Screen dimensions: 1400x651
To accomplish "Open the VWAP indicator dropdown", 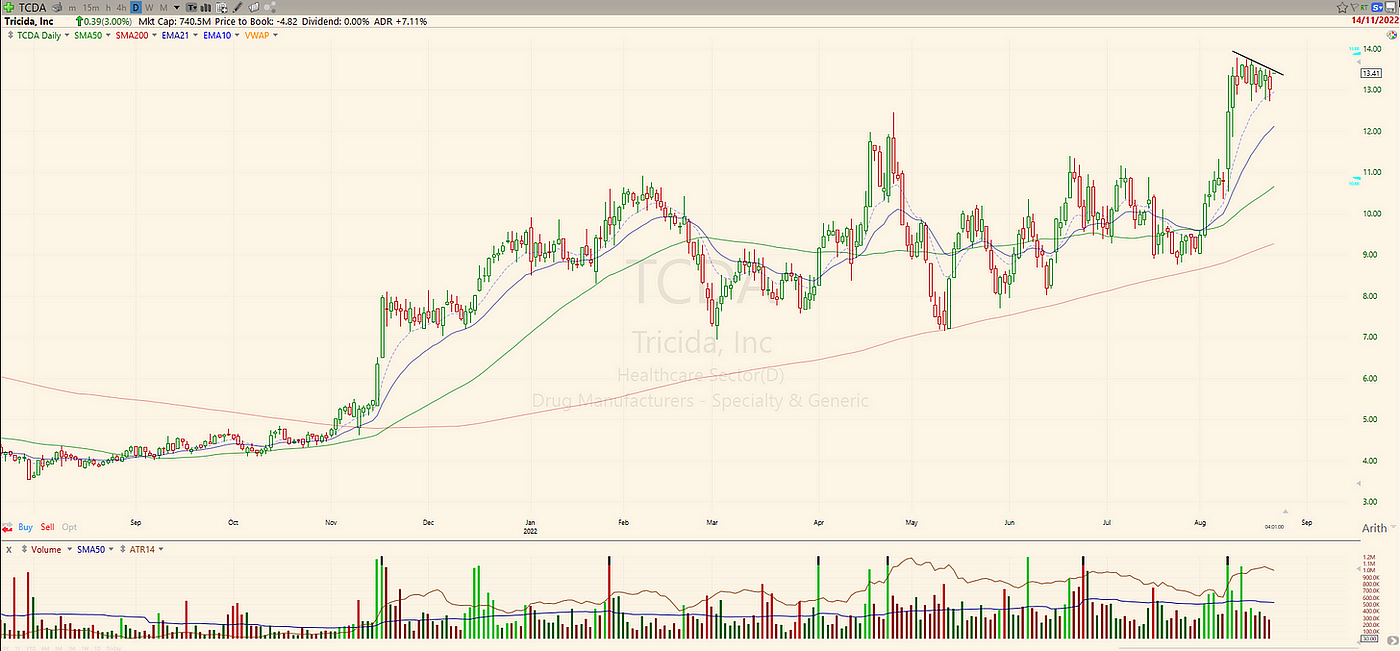I will click(x=275, y=35).
